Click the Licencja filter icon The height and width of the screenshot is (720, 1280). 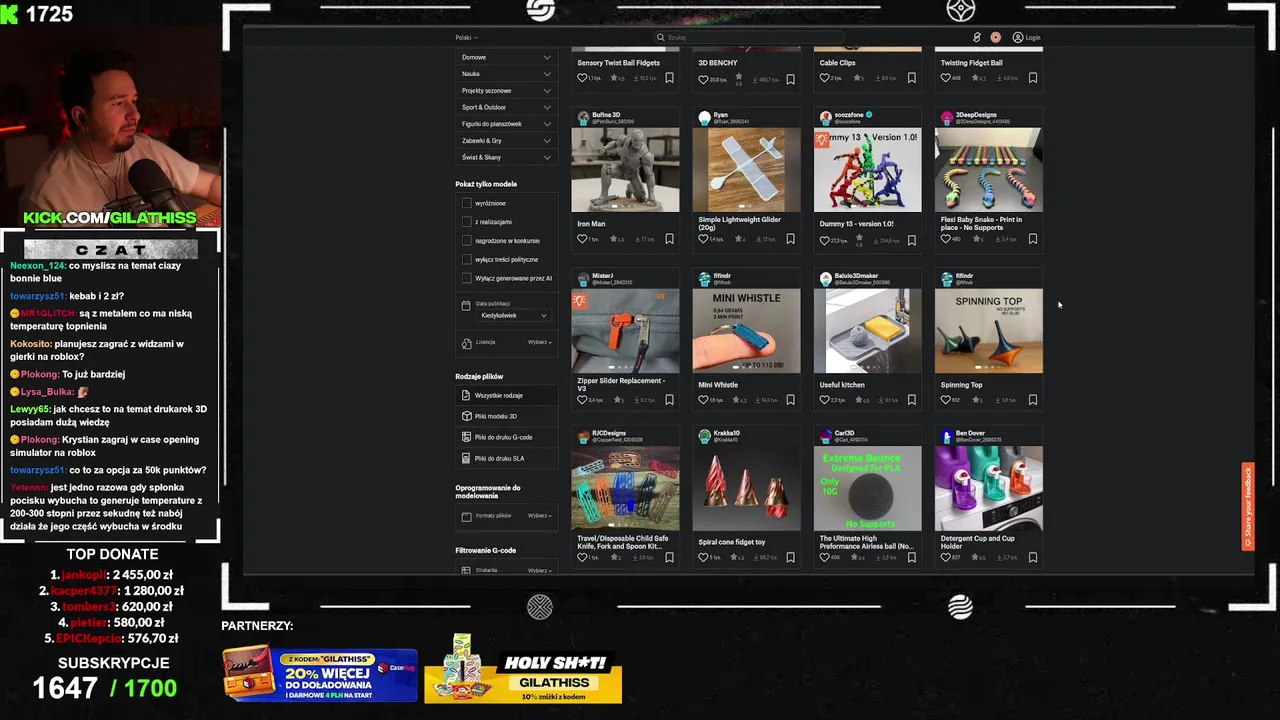point(466,343)
